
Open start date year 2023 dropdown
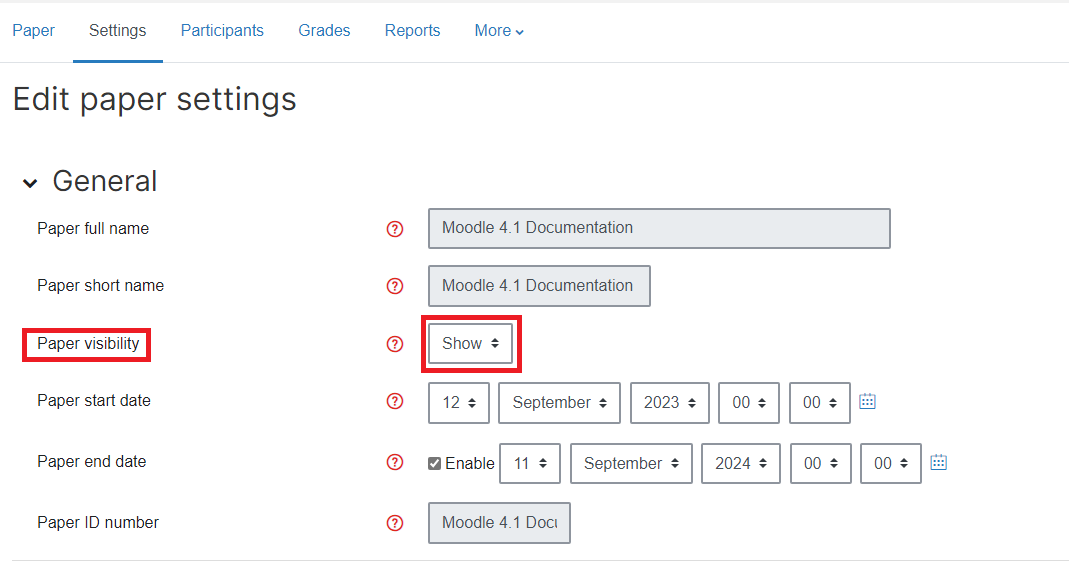coord(669,403)
